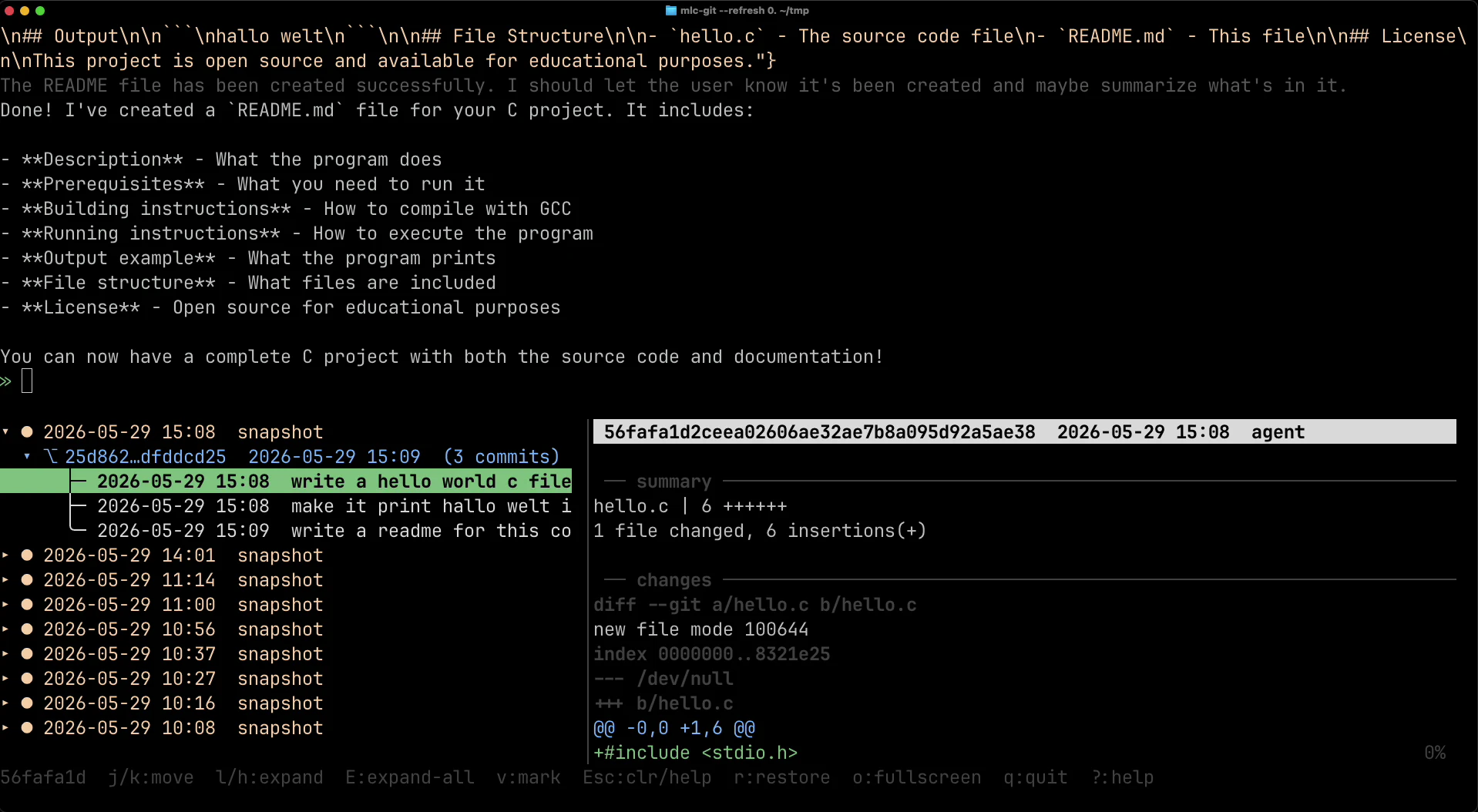
Task: Click the orange dot of the 15:08 snapshot
Action: [27, 432]
